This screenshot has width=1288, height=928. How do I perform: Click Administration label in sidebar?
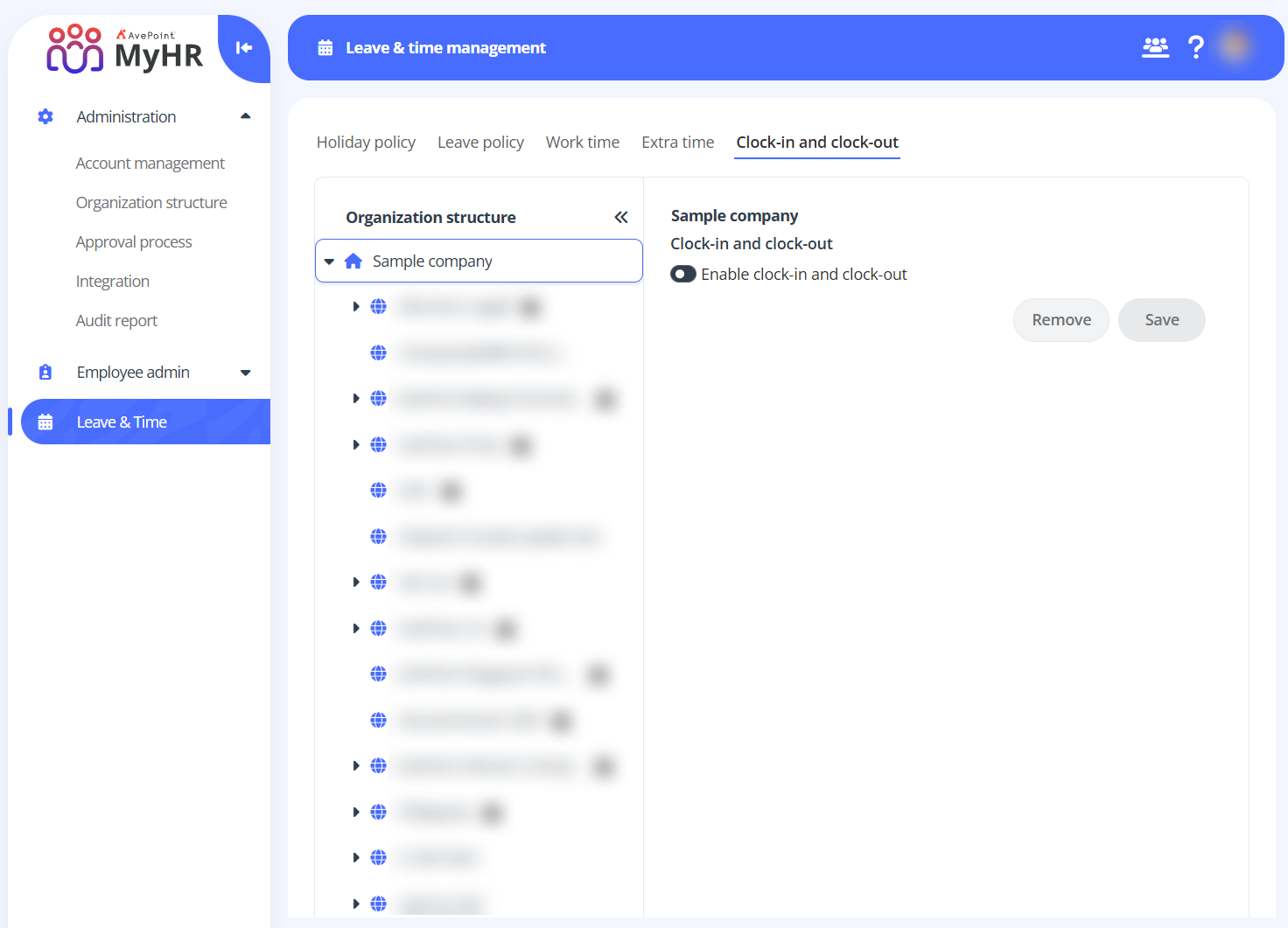pos(126,117)
